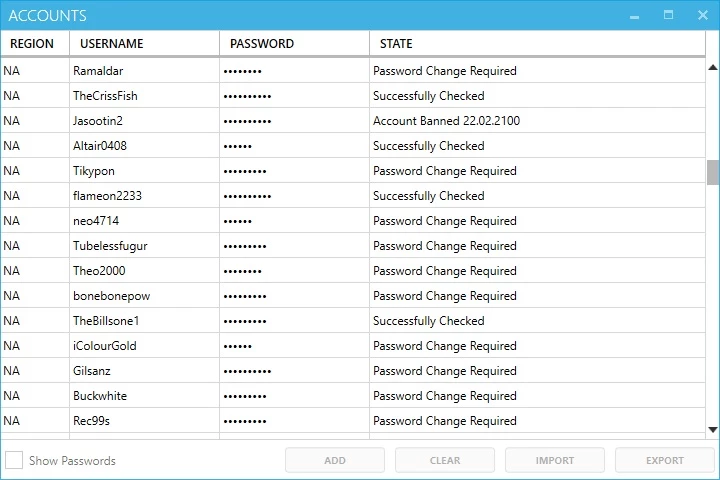Maximize the ACCOUNTS window
This screenshot has height=480, width=720.
tap(669, 15)
